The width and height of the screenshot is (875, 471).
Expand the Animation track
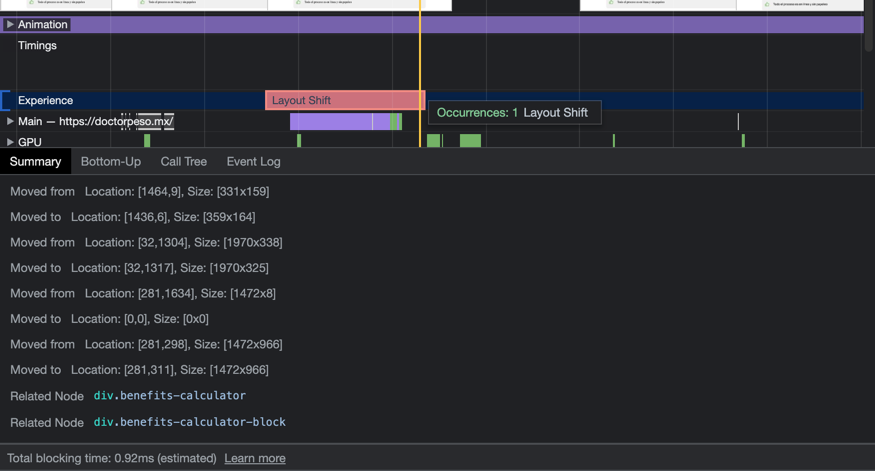coord(9,25)
